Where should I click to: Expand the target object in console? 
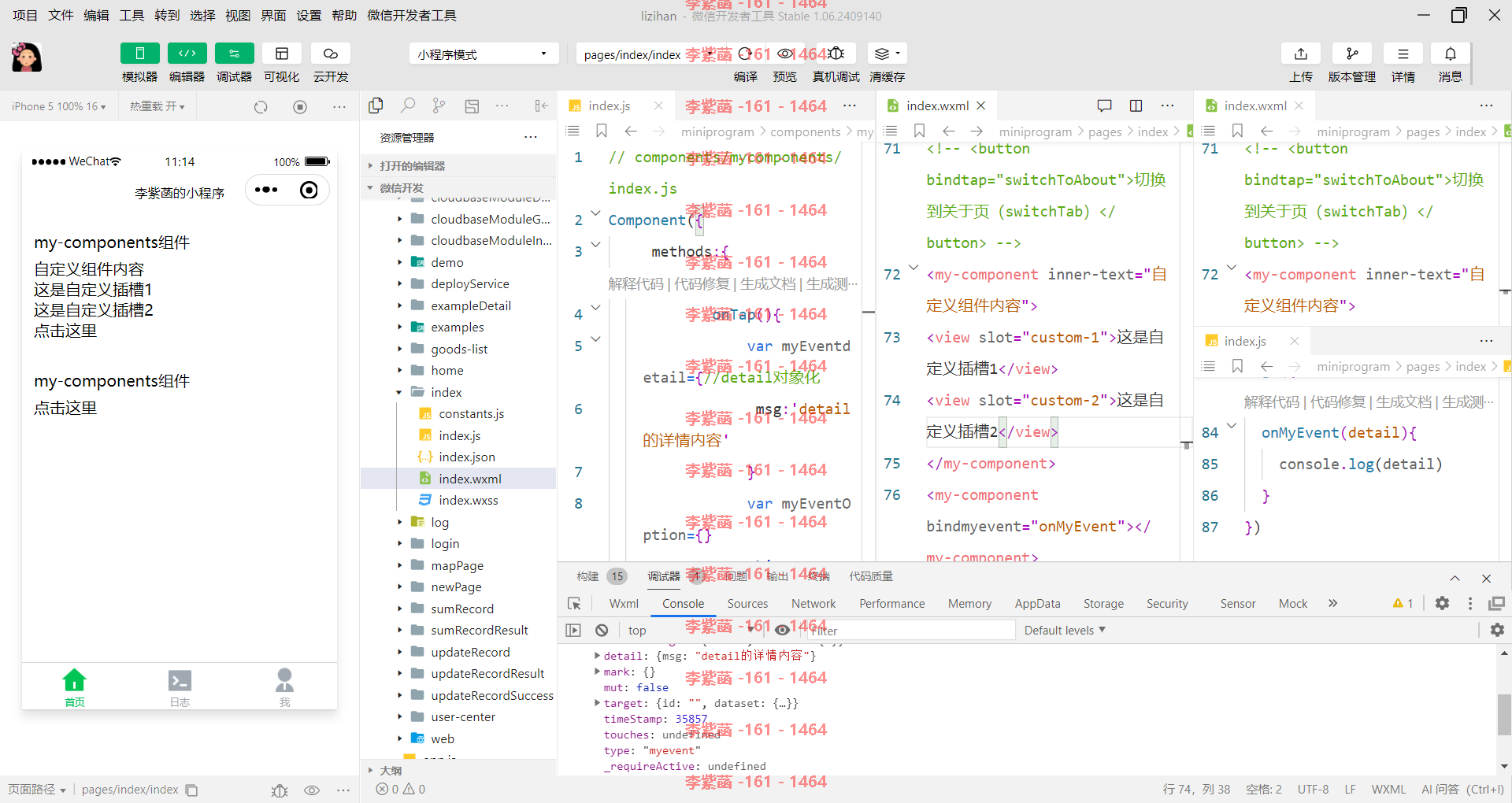pos(597,703)
